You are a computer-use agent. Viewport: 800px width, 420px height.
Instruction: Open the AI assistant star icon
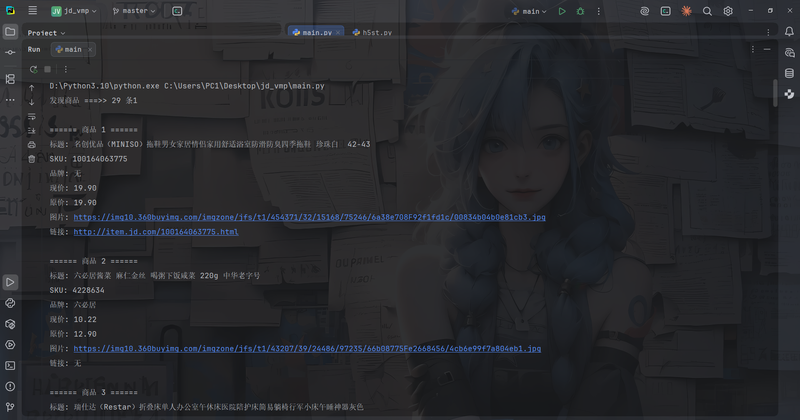pos(687,11)
